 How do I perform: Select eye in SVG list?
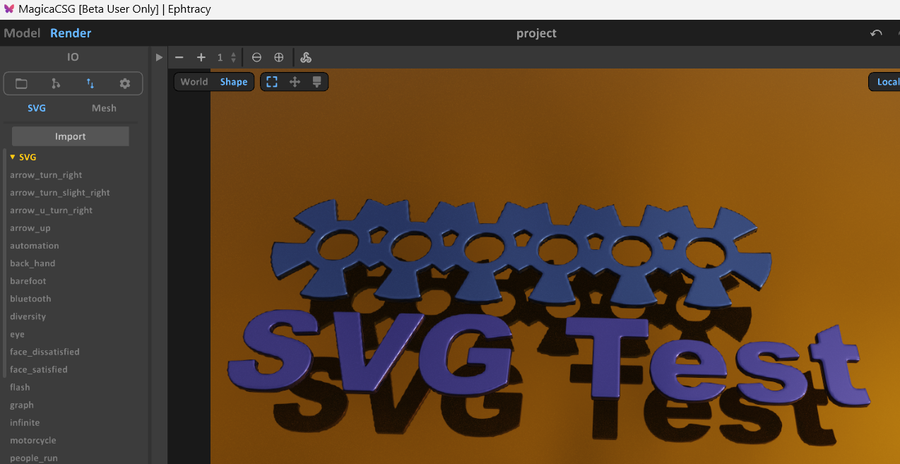point(17,334)
